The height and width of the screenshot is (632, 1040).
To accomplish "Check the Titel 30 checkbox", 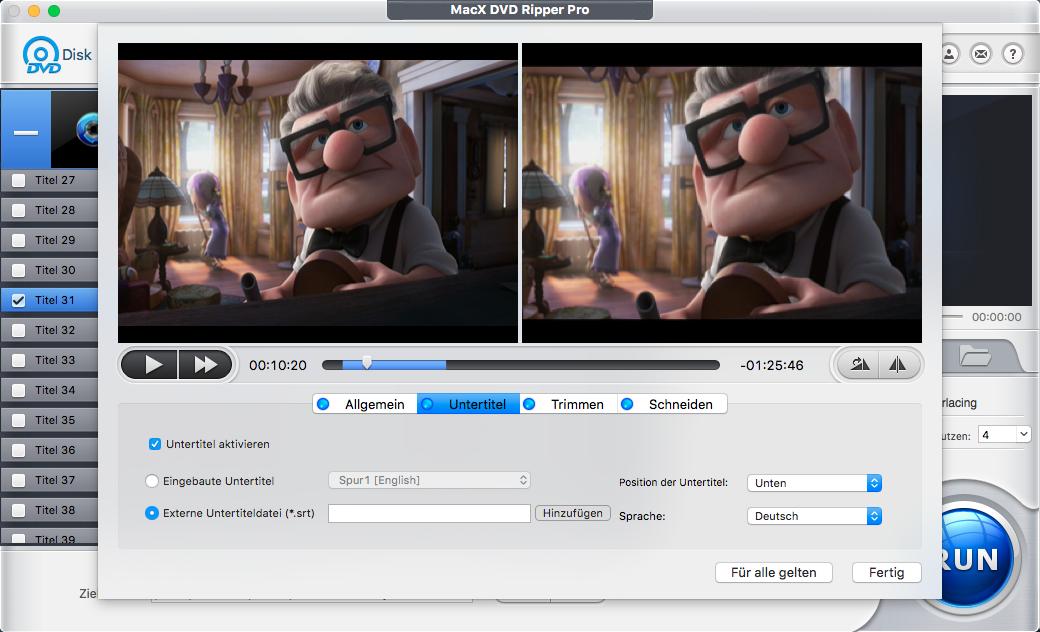I will [18, 270].
